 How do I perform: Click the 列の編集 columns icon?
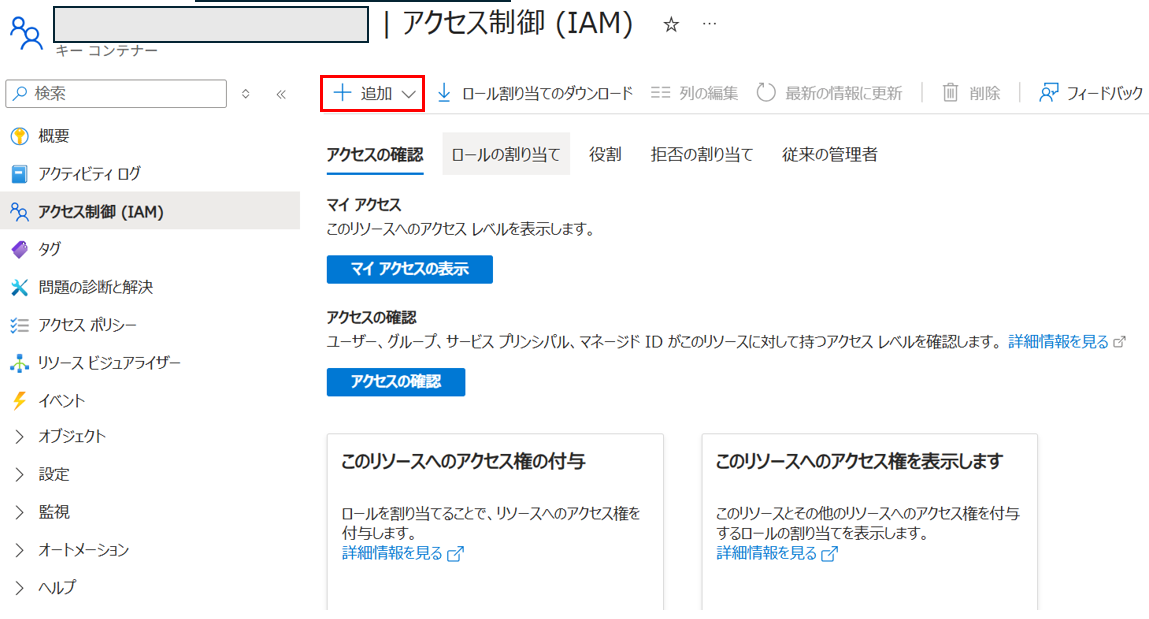click(660, 93)
